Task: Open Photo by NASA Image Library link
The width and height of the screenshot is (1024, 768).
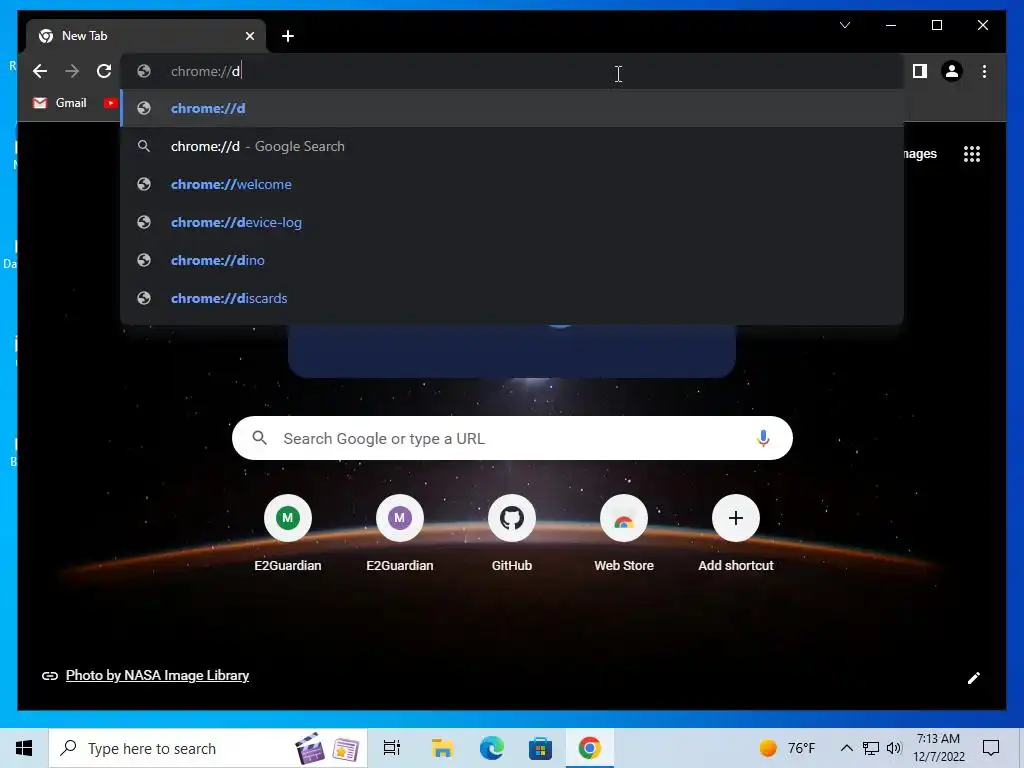Action: (x=157, y=675)
